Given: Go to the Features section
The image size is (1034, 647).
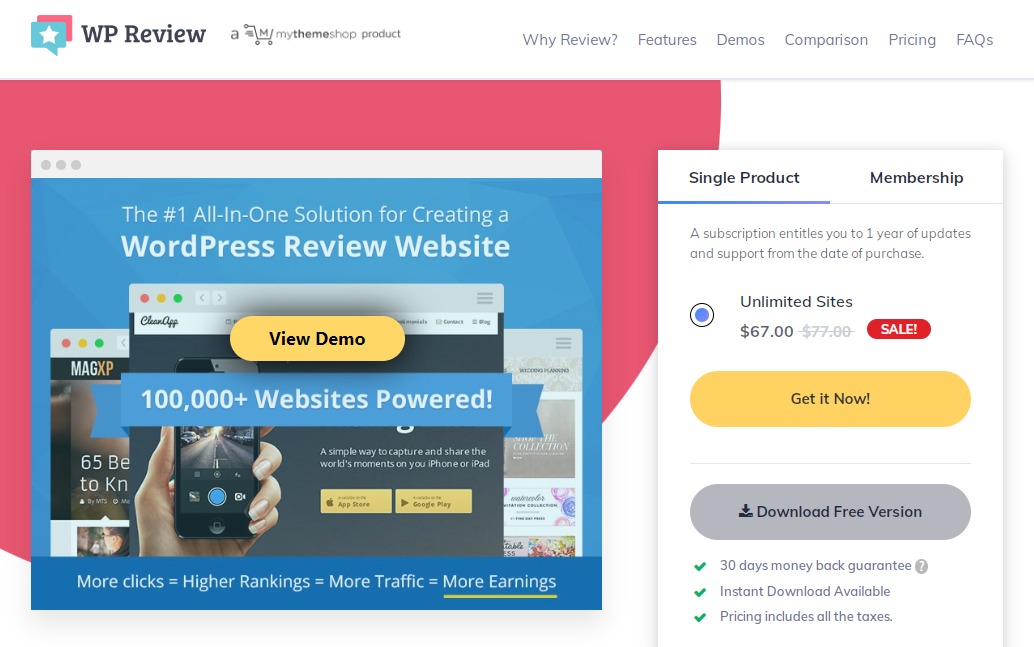Looking at the screenshot, I should [667, 40].
